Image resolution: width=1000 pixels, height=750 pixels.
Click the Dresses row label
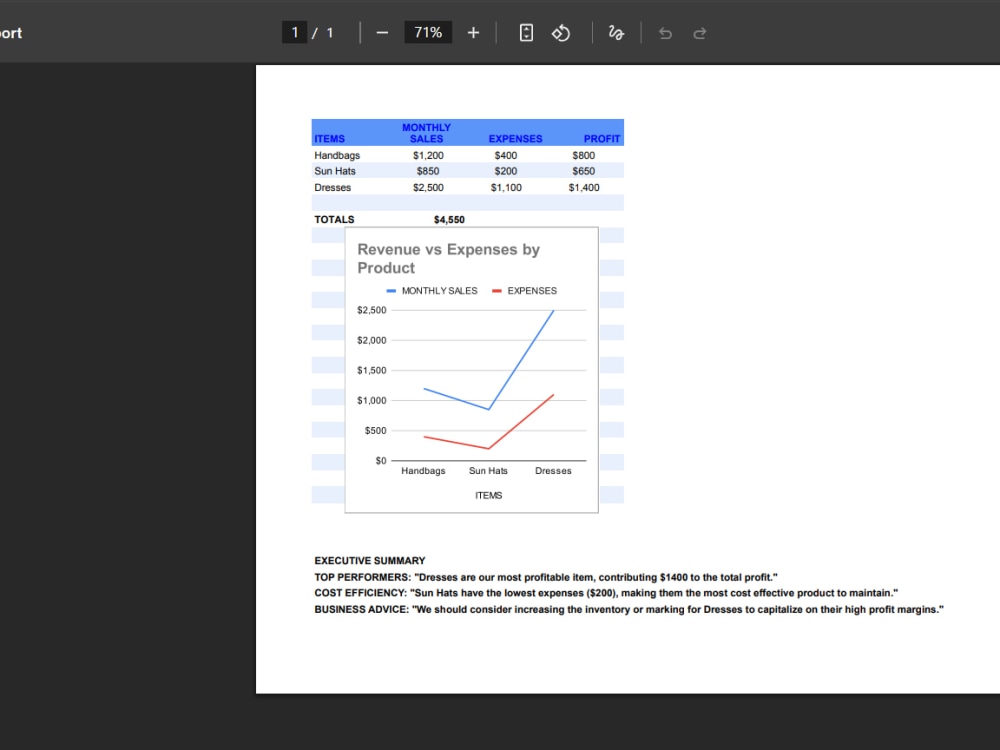[x=332, y=188]
